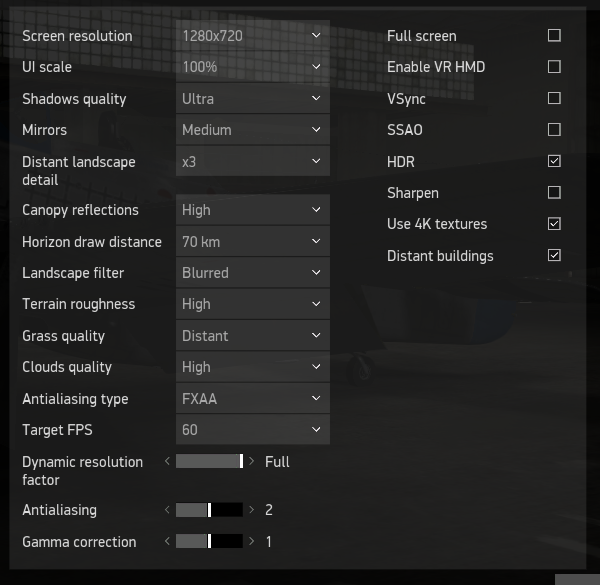The height and width of the screenshot is (585, 600).
Task: Open the Antialiasing type dropdown showing FXAA
Action: coord(253,399)
